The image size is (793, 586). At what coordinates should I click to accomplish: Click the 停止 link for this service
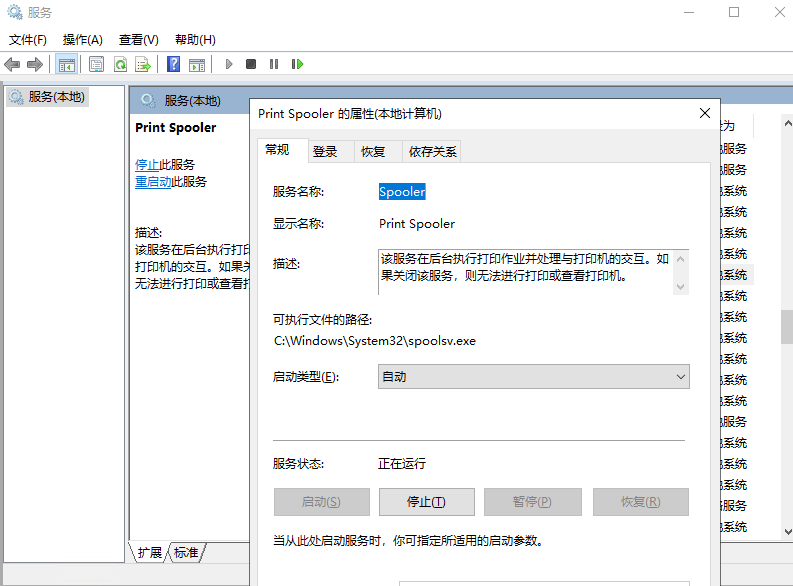tap(147, 165)
